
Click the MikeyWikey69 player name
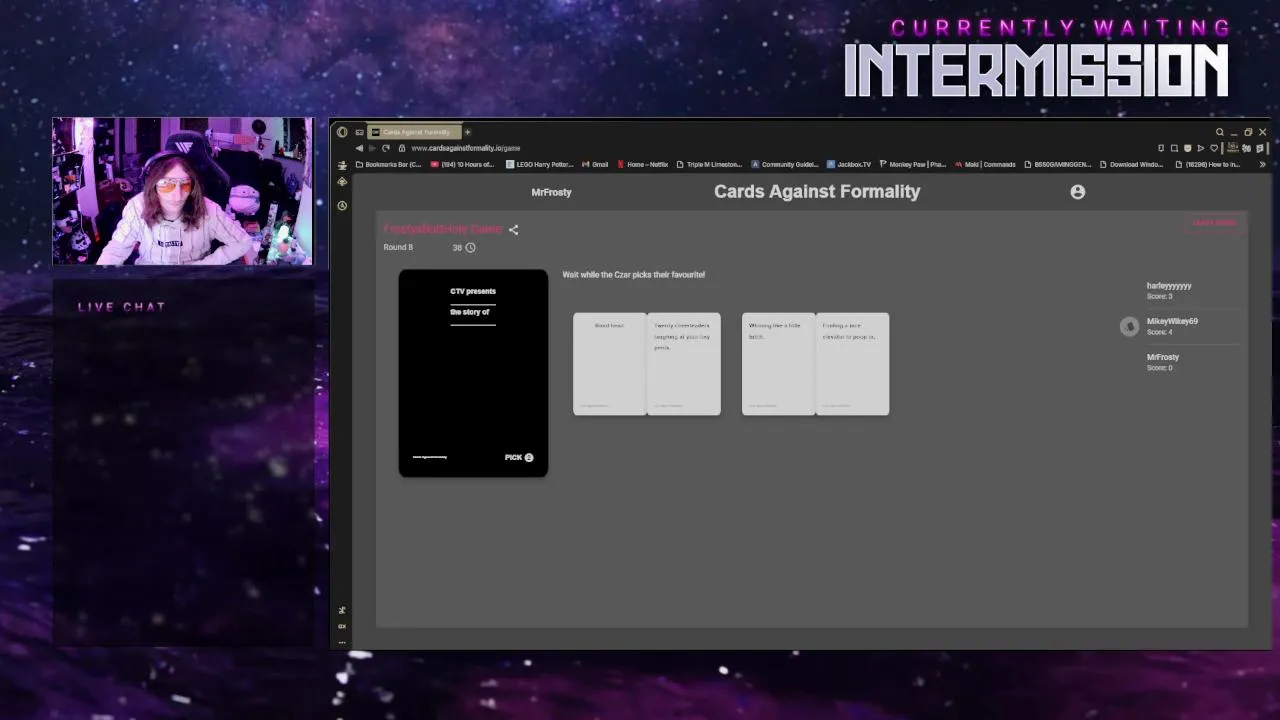click(x=1172, y=321)
